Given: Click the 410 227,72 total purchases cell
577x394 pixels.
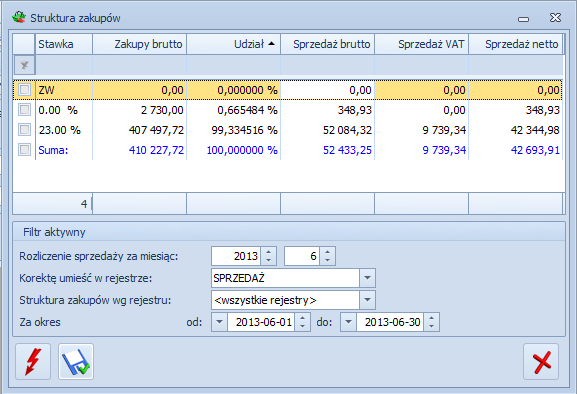Looking at the screenshot, I should click(139, 150).
